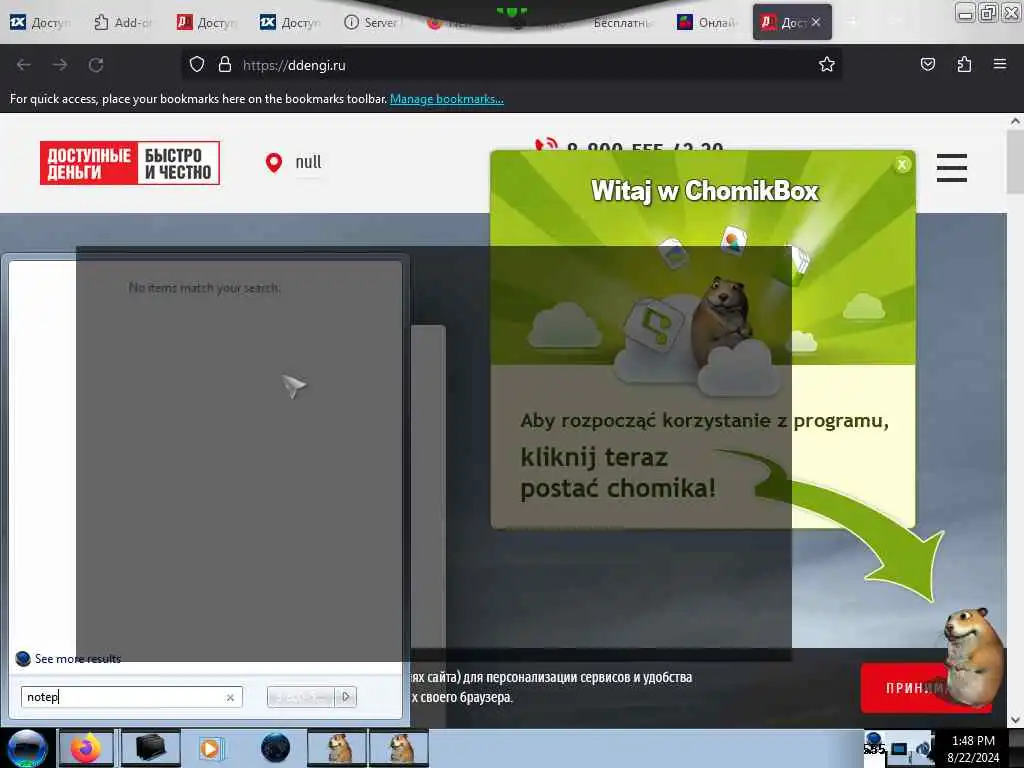Click the Shut down button
Image resolution: width=1024 pixels, height=768 pixels.
pyautogui.click(x=301, y=697)
